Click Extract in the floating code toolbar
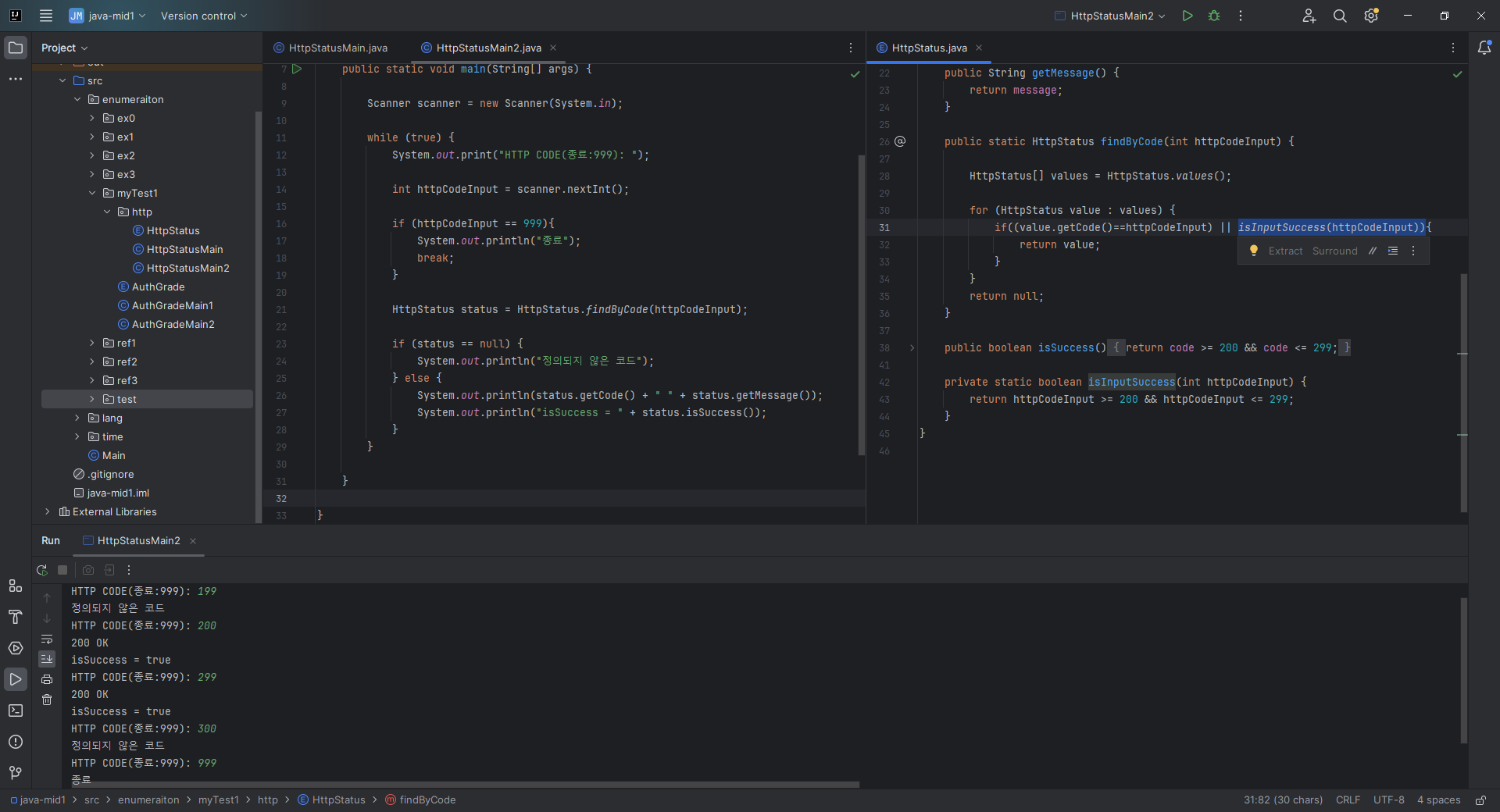Screen dimensions: 1500x812 pos(1285,251)
